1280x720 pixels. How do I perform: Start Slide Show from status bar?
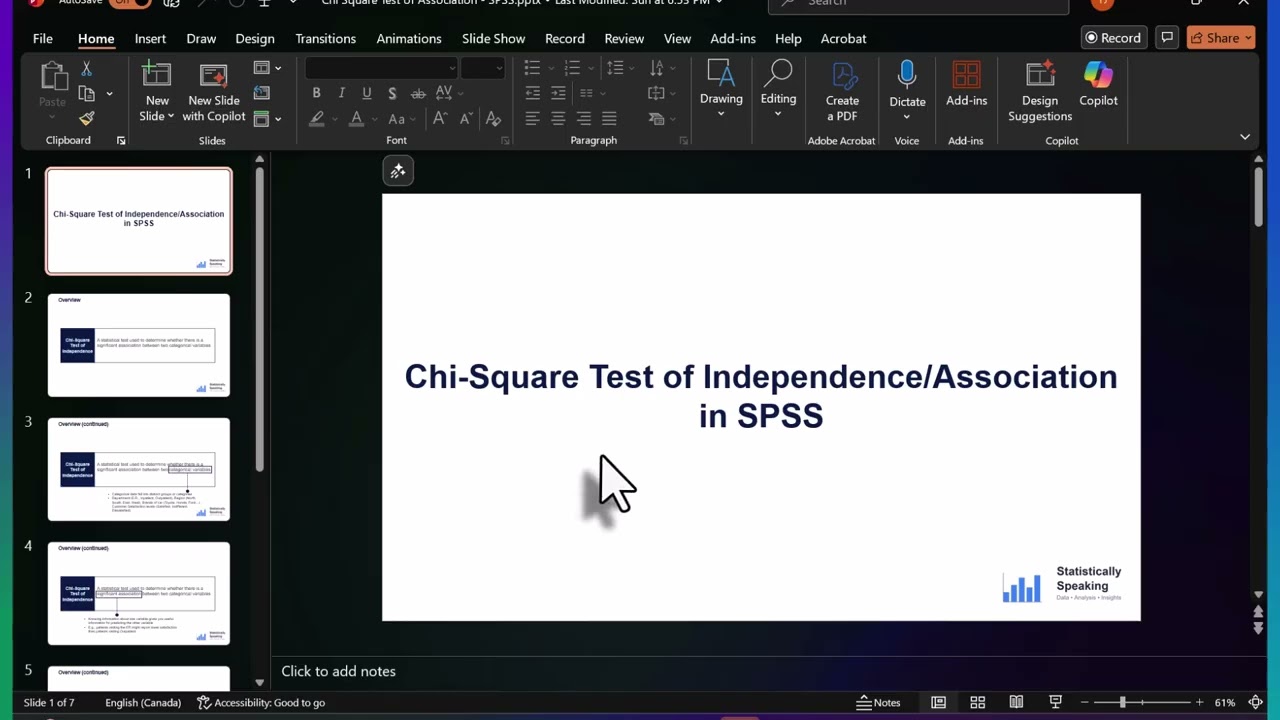(1055, 702)
